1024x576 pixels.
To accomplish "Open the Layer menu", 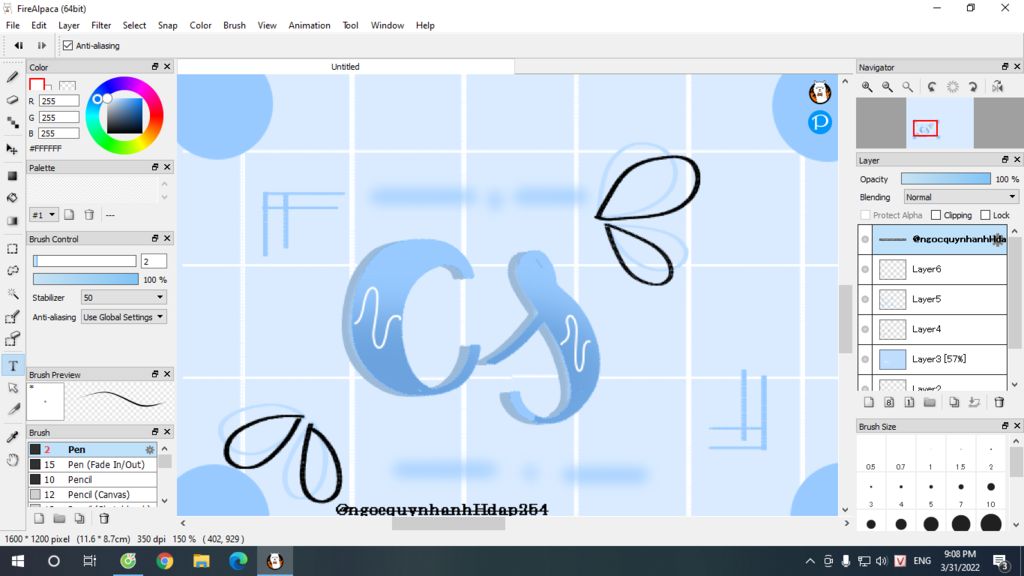I will 69,25.
